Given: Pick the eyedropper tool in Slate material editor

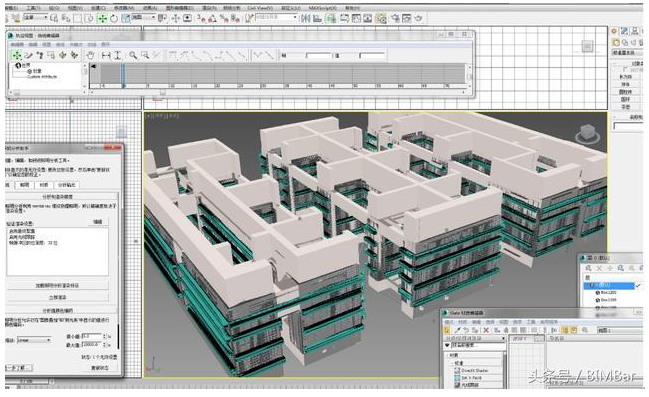Looking at the screenshot, I should (457, 330).
